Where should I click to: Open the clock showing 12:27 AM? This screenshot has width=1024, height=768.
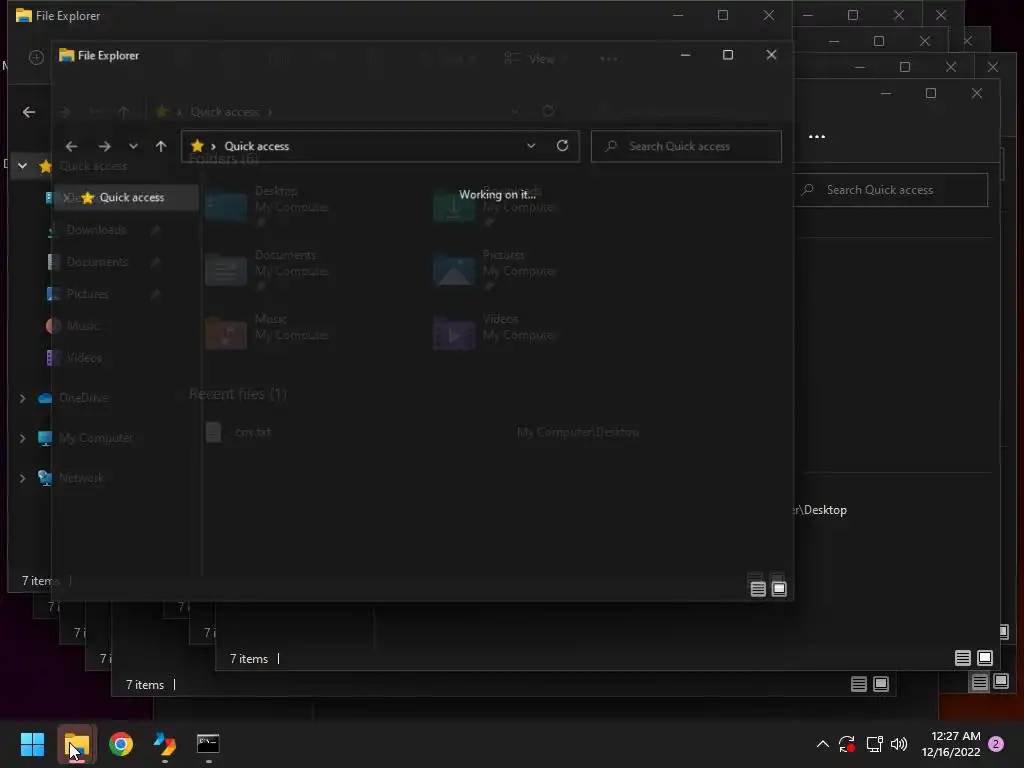tap(951, 744)
